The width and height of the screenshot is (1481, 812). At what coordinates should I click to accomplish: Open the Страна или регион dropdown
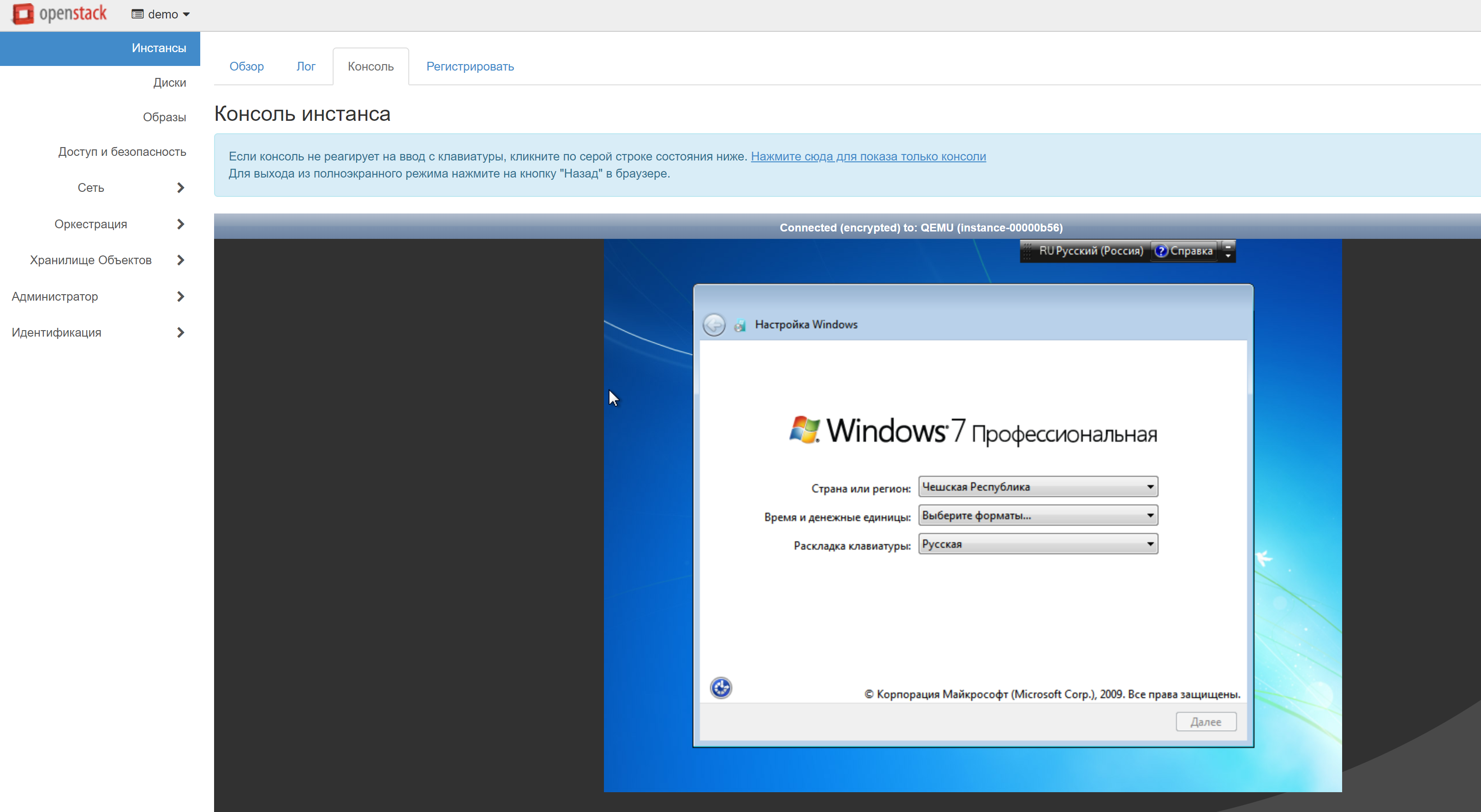tap(1038, 487)
